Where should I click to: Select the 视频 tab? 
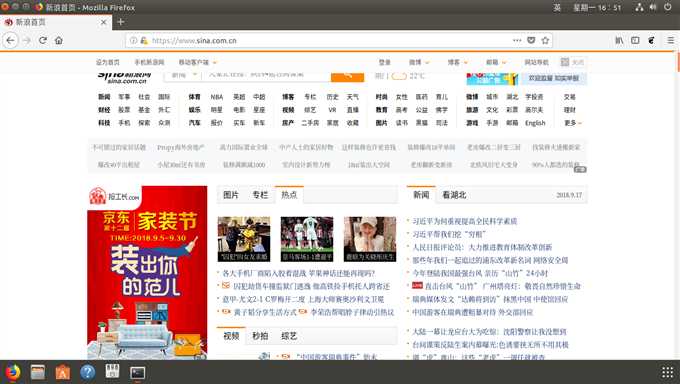231,336
